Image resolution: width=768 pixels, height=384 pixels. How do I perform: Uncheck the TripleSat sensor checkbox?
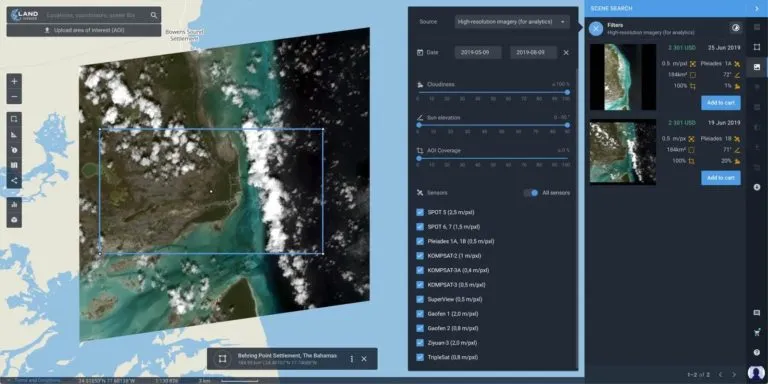(420, 357)
